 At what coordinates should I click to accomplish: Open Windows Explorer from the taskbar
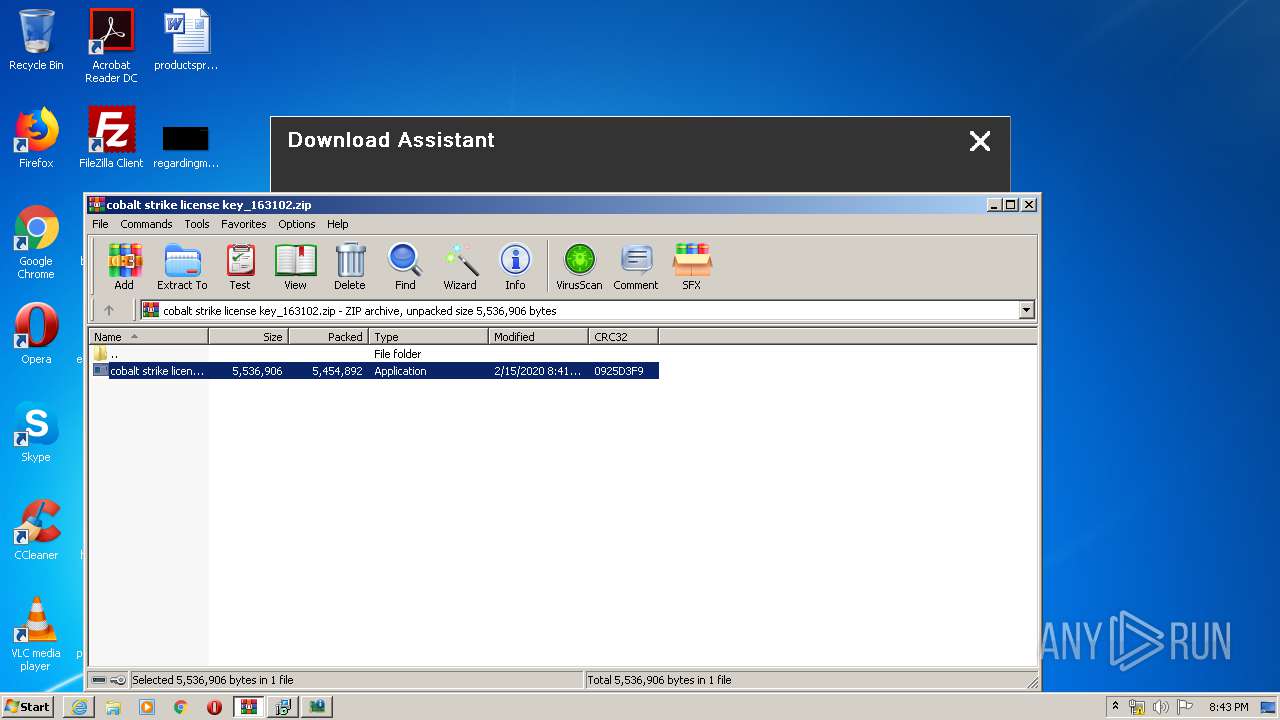113,707
